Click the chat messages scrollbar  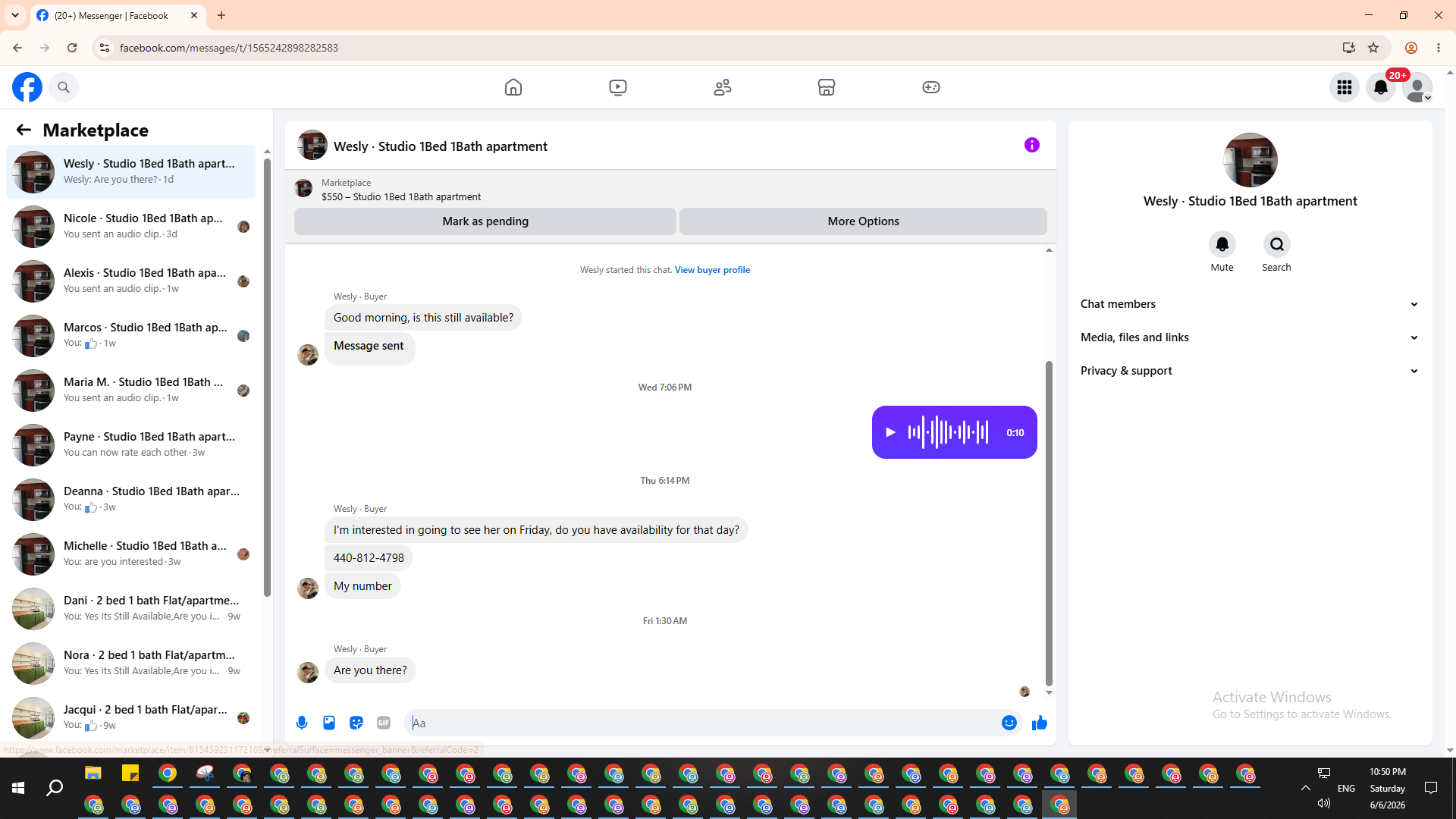(x=1049, y=523)
